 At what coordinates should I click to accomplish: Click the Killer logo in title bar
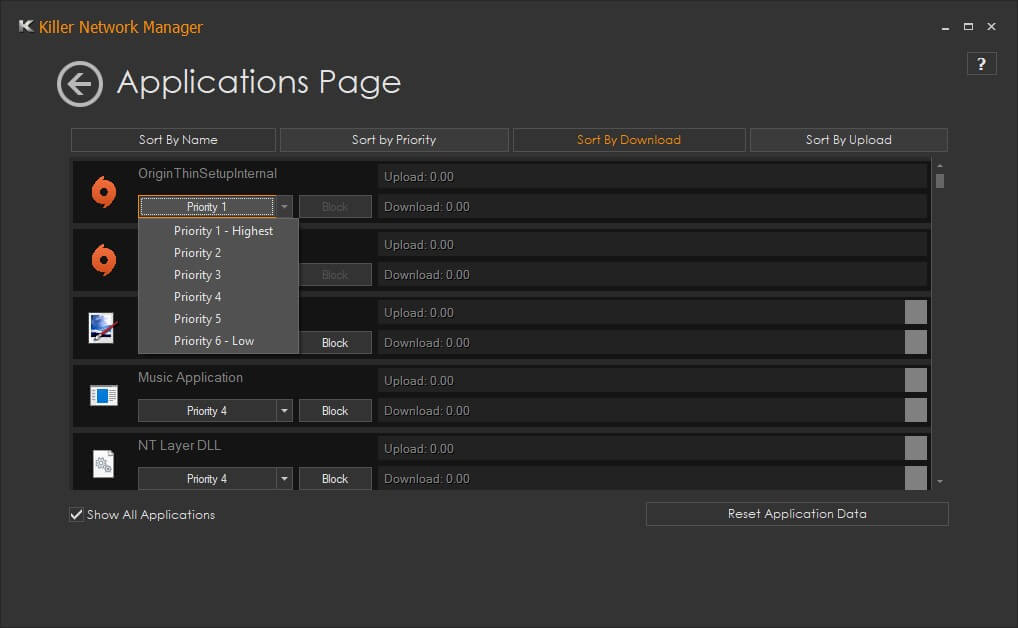tap(26, 27)
